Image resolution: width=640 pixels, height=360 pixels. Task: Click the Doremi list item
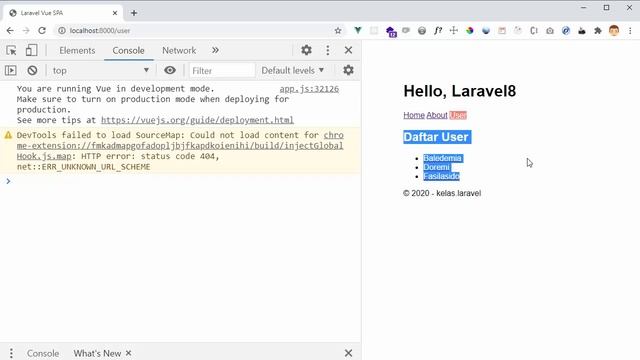(x=436, y=167)
